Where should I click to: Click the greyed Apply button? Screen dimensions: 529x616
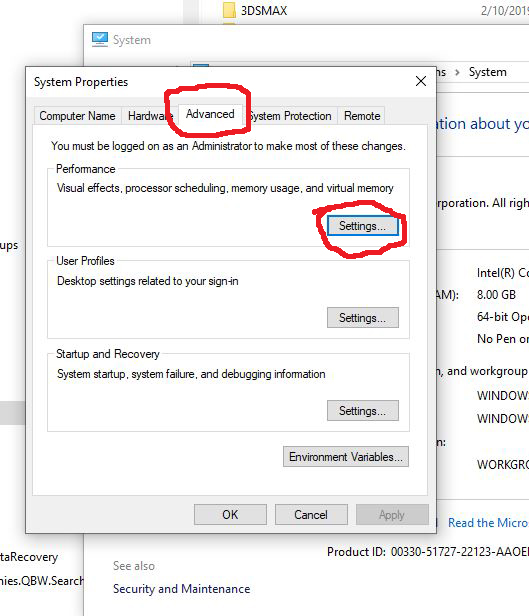pos(392,515)
